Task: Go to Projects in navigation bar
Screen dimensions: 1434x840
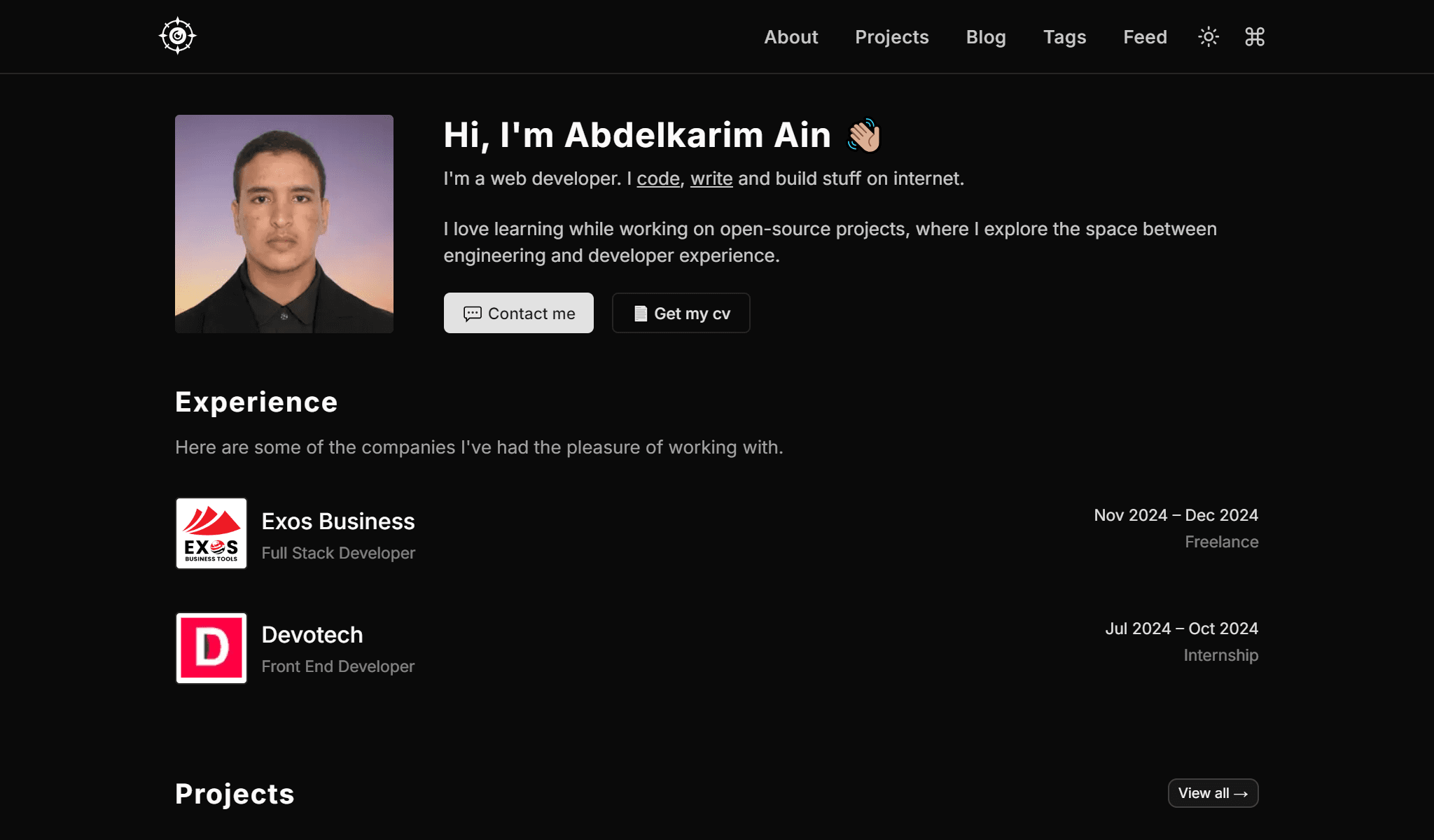Action: (891, 37)
